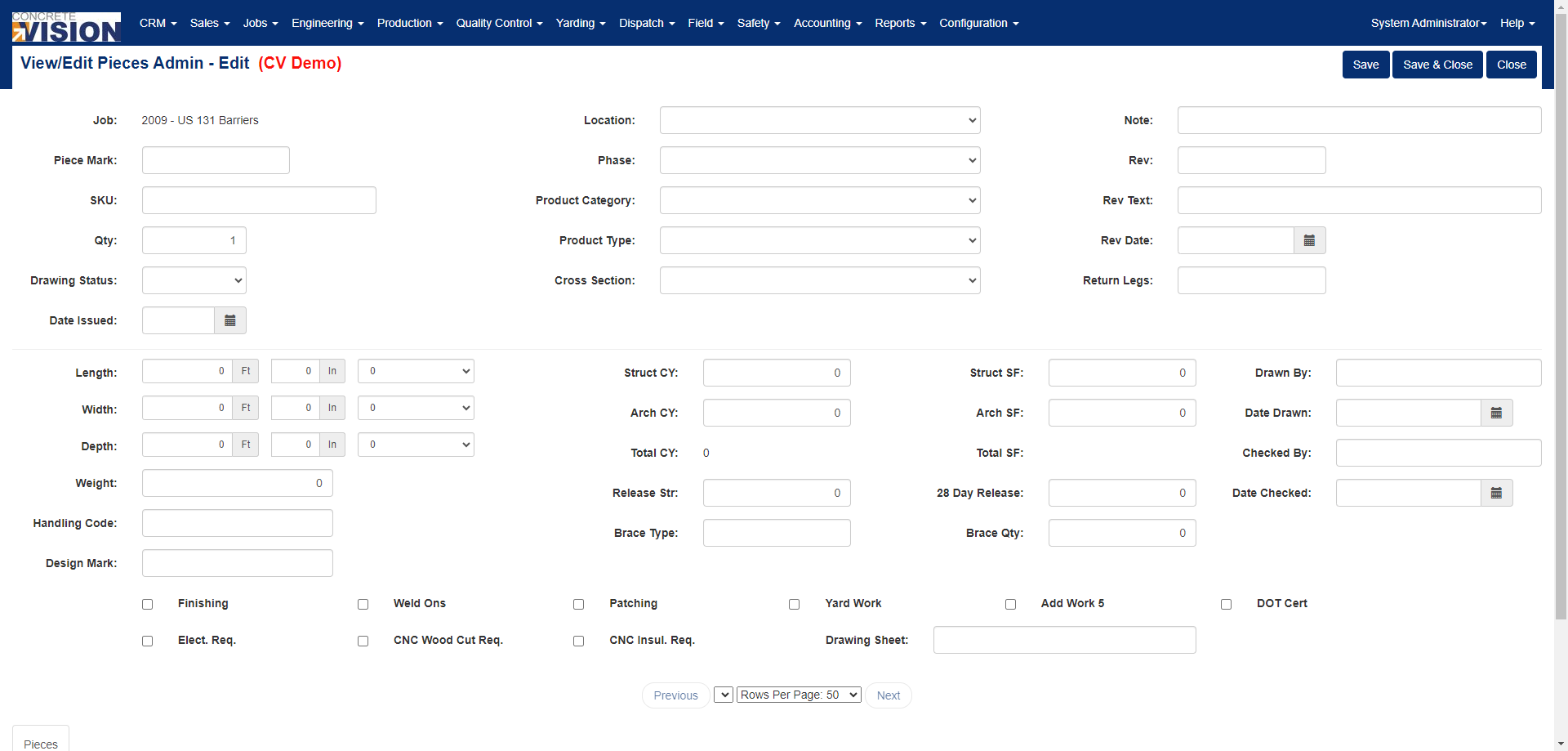Change the Rows Per Page dropdown

(799, 695)
